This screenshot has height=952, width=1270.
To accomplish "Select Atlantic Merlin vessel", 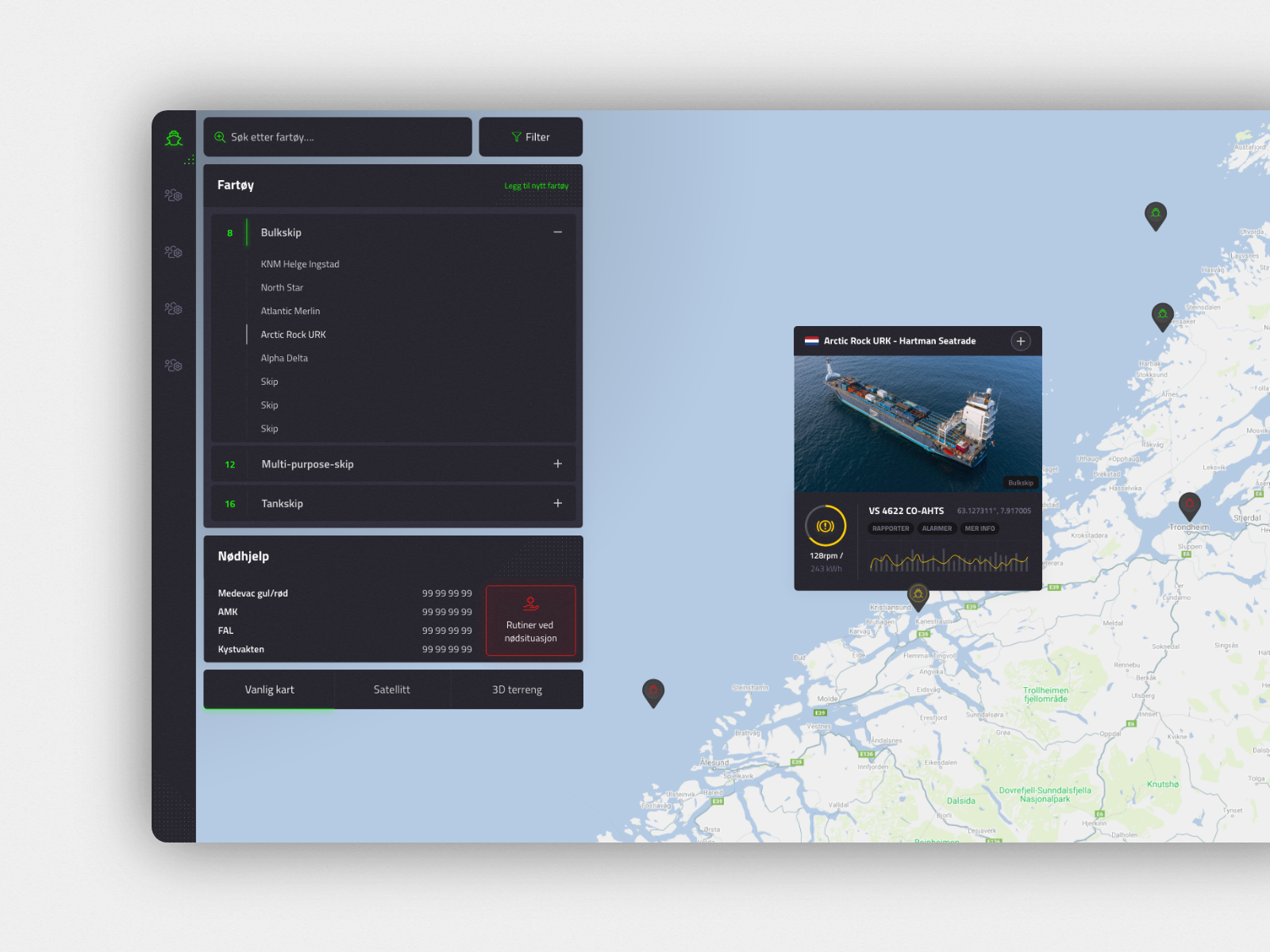I will [291, 311].
